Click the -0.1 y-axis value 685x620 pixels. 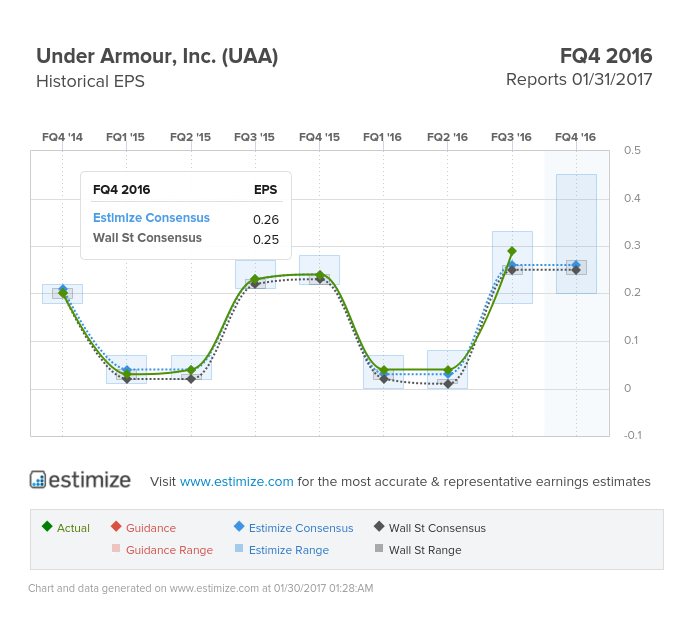coord(633,435)
